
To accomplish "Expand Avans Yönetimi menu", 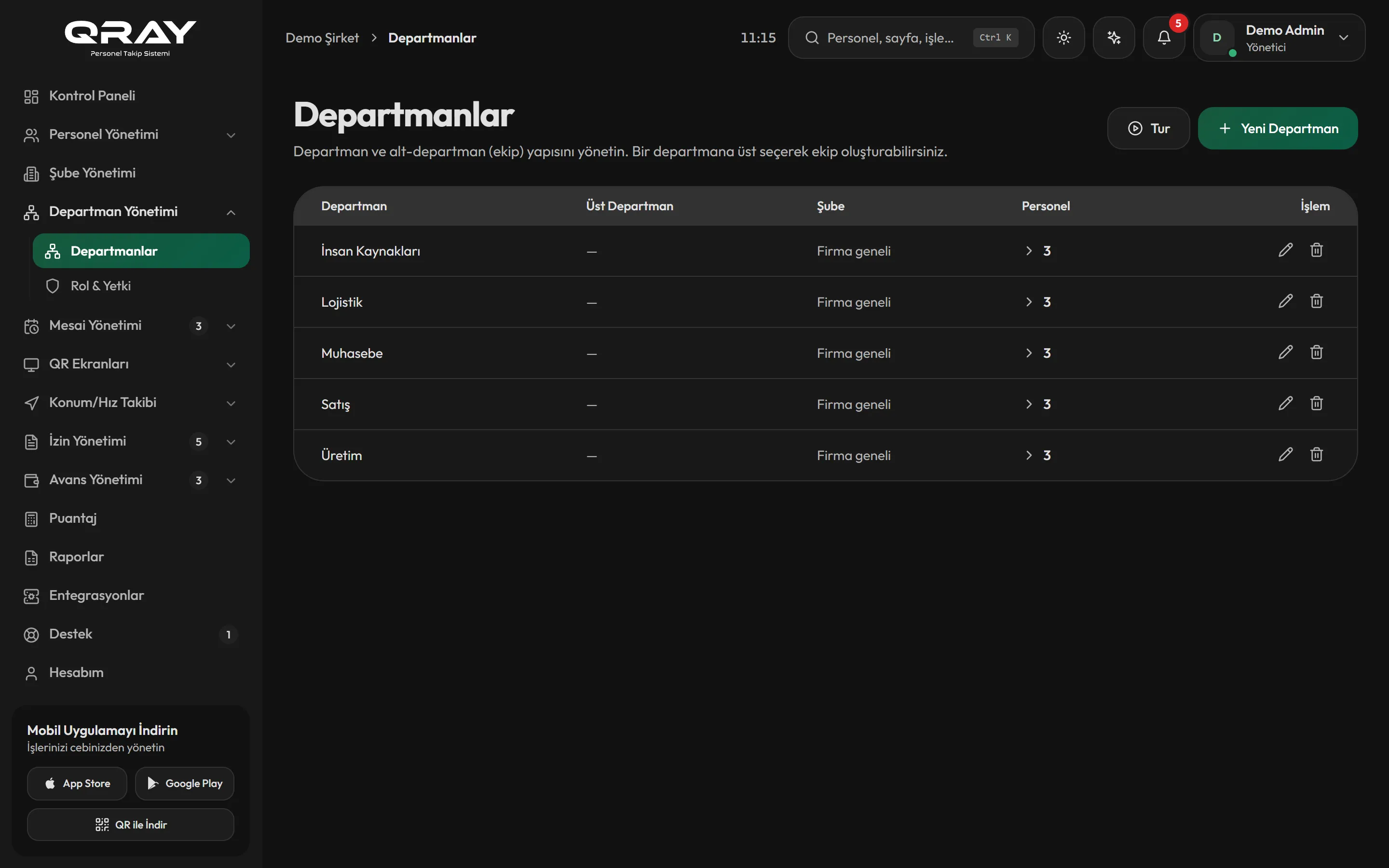I will (x=130, y=480).
